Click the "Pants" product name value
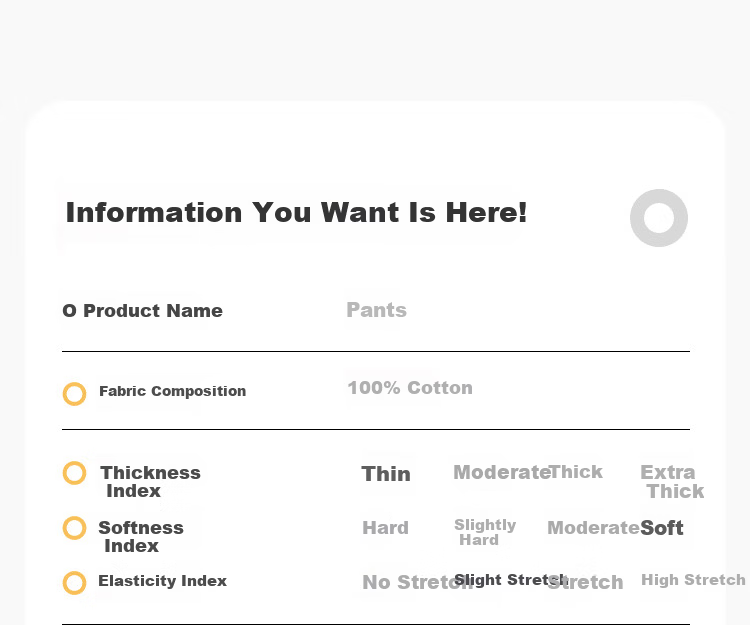 pyautogui.click(x=376, y=310)
